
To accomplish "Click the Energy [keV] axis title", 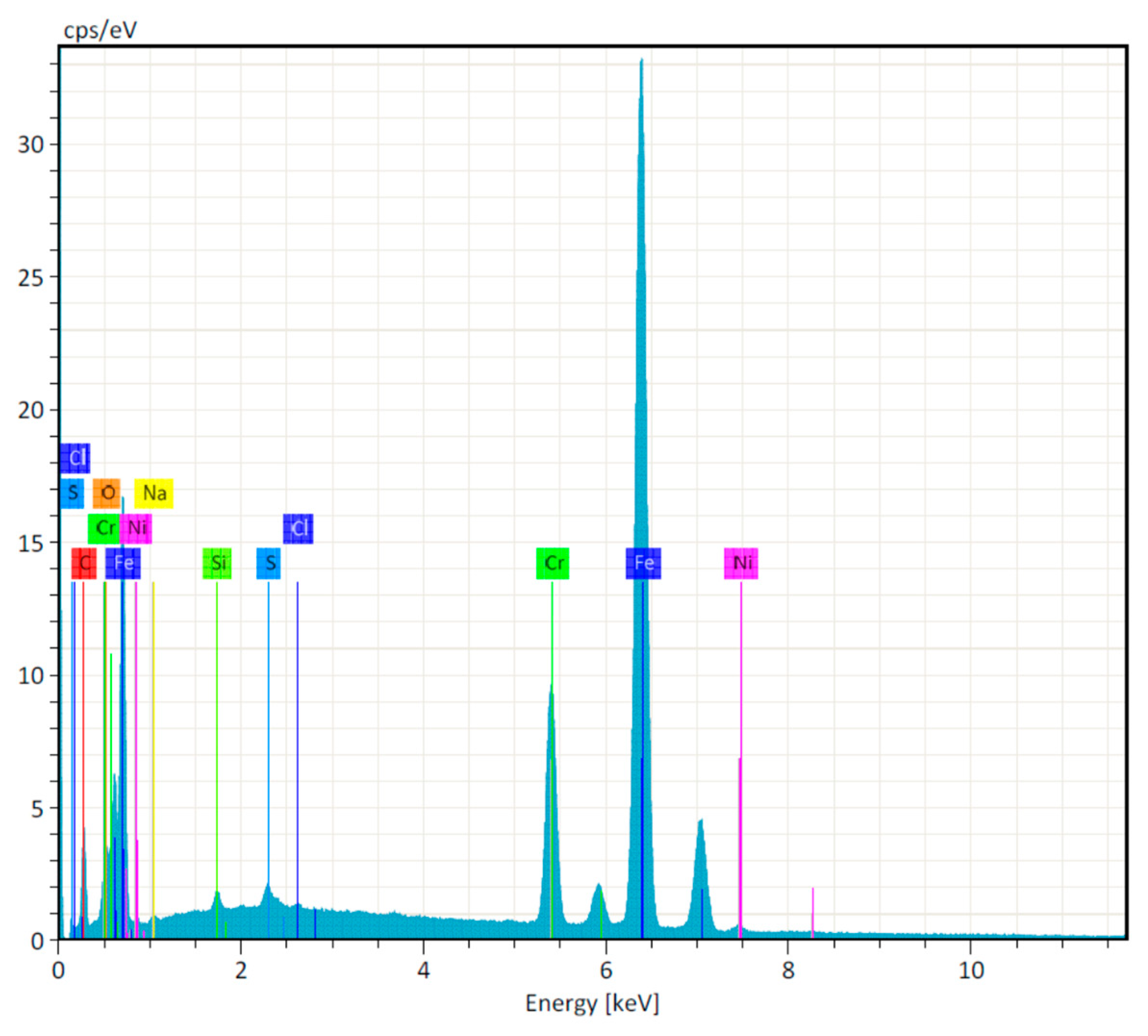I will pyautogui.click(x=592, y=1003).
